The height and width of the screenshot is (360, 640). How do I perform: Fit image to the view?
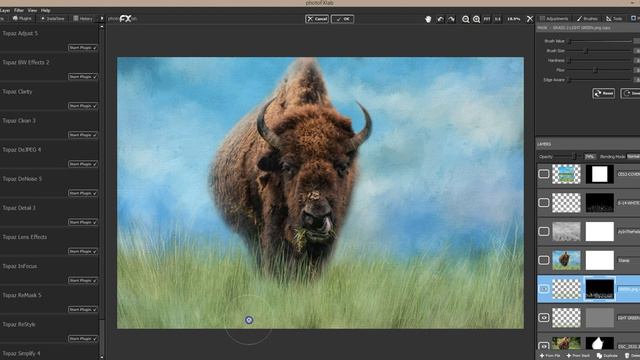tap(487, 19)
